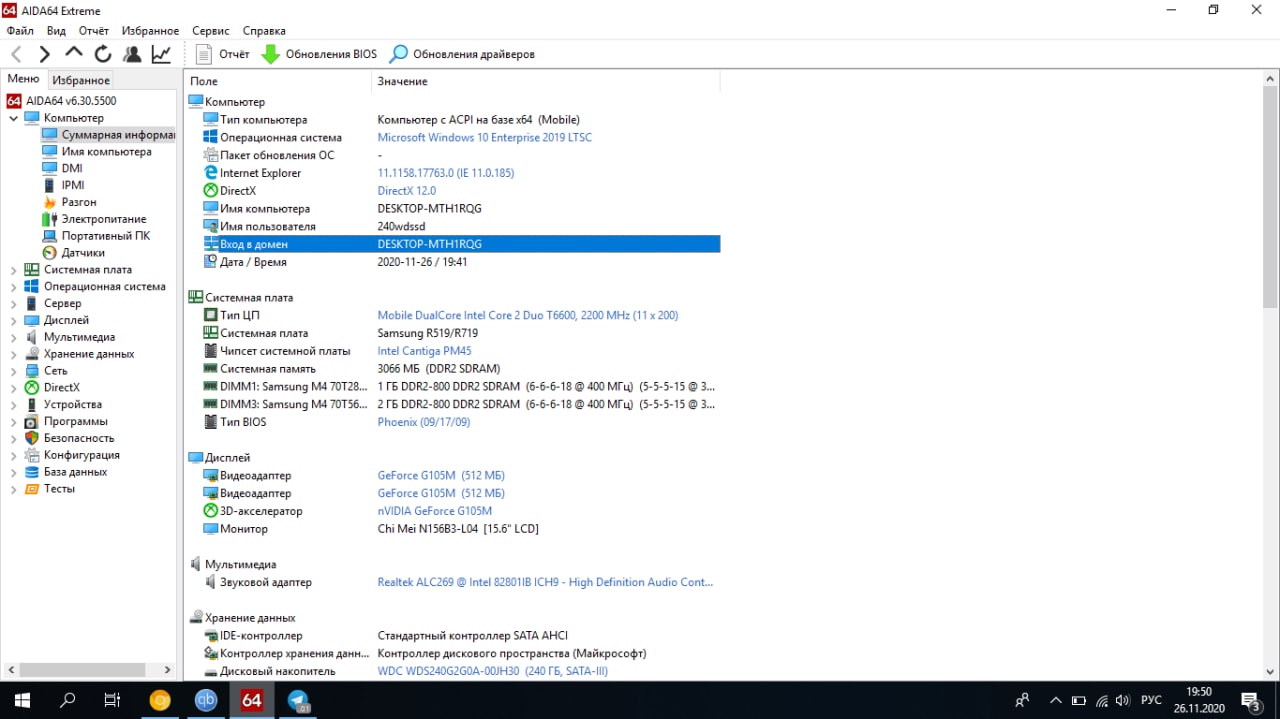Expand the Операционная система tree node
Viewport: 1280px width, 719px height.
pyautogui.click(x=14, y=286)
